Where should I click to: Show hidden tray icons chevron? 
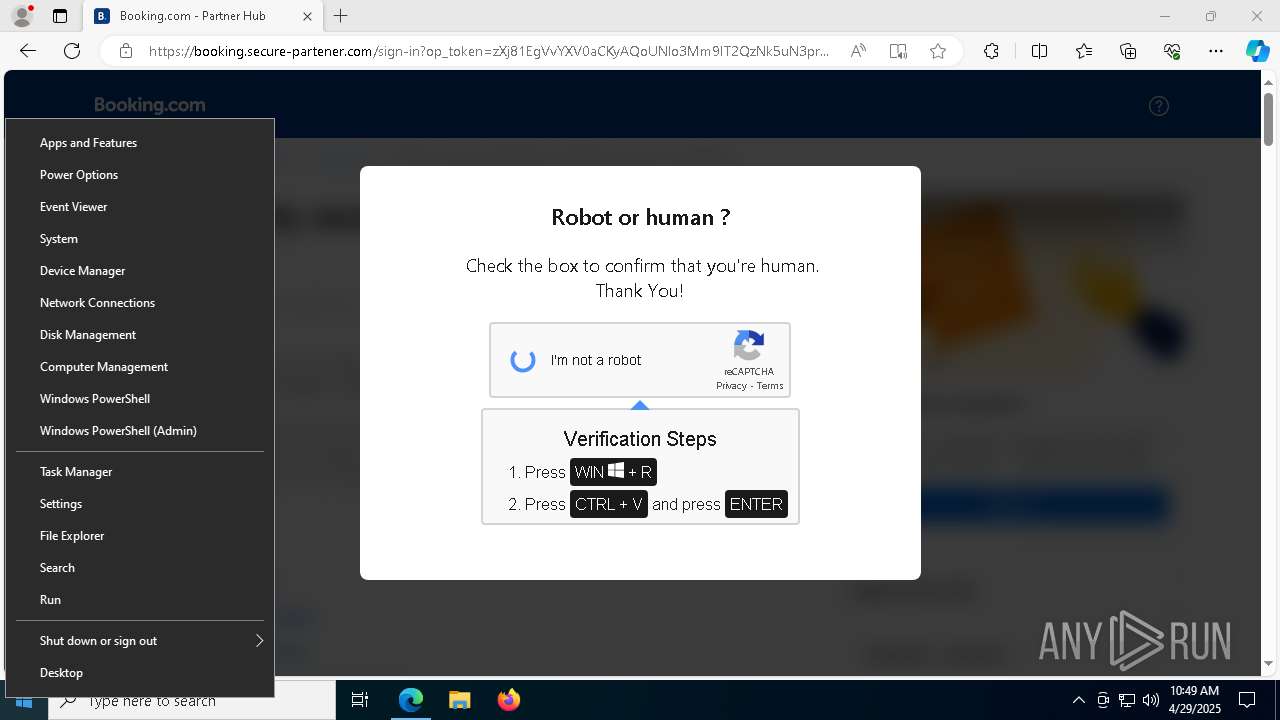1078,700
